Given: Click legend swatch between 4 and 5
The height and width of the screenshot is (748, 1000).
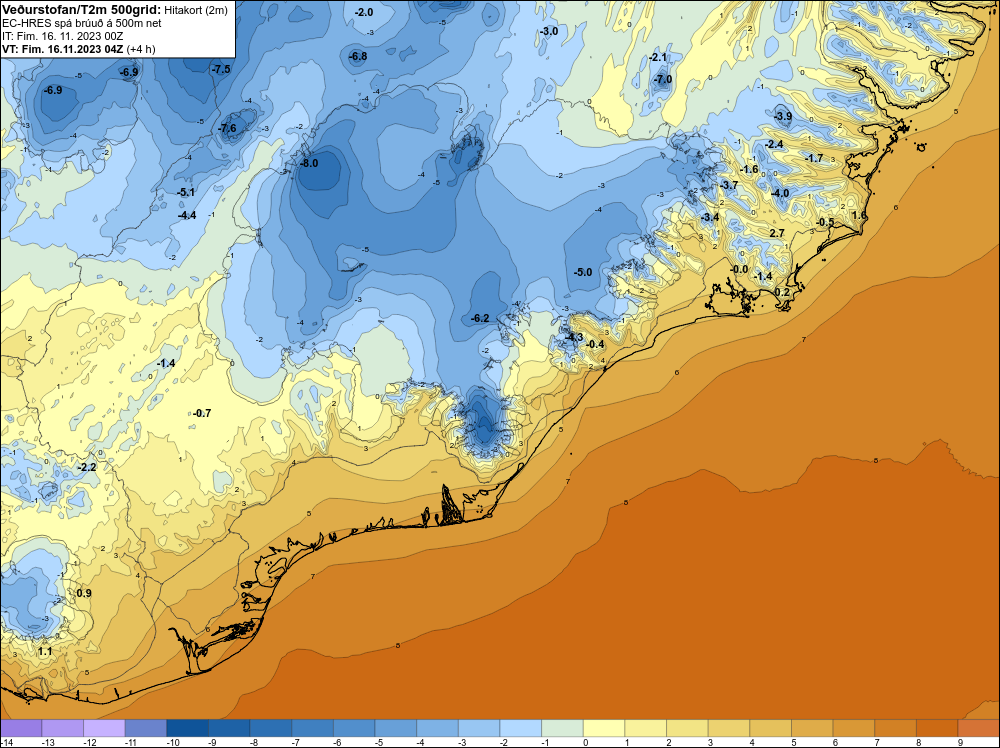Looking at the screenshot, I should pos(771,728).
